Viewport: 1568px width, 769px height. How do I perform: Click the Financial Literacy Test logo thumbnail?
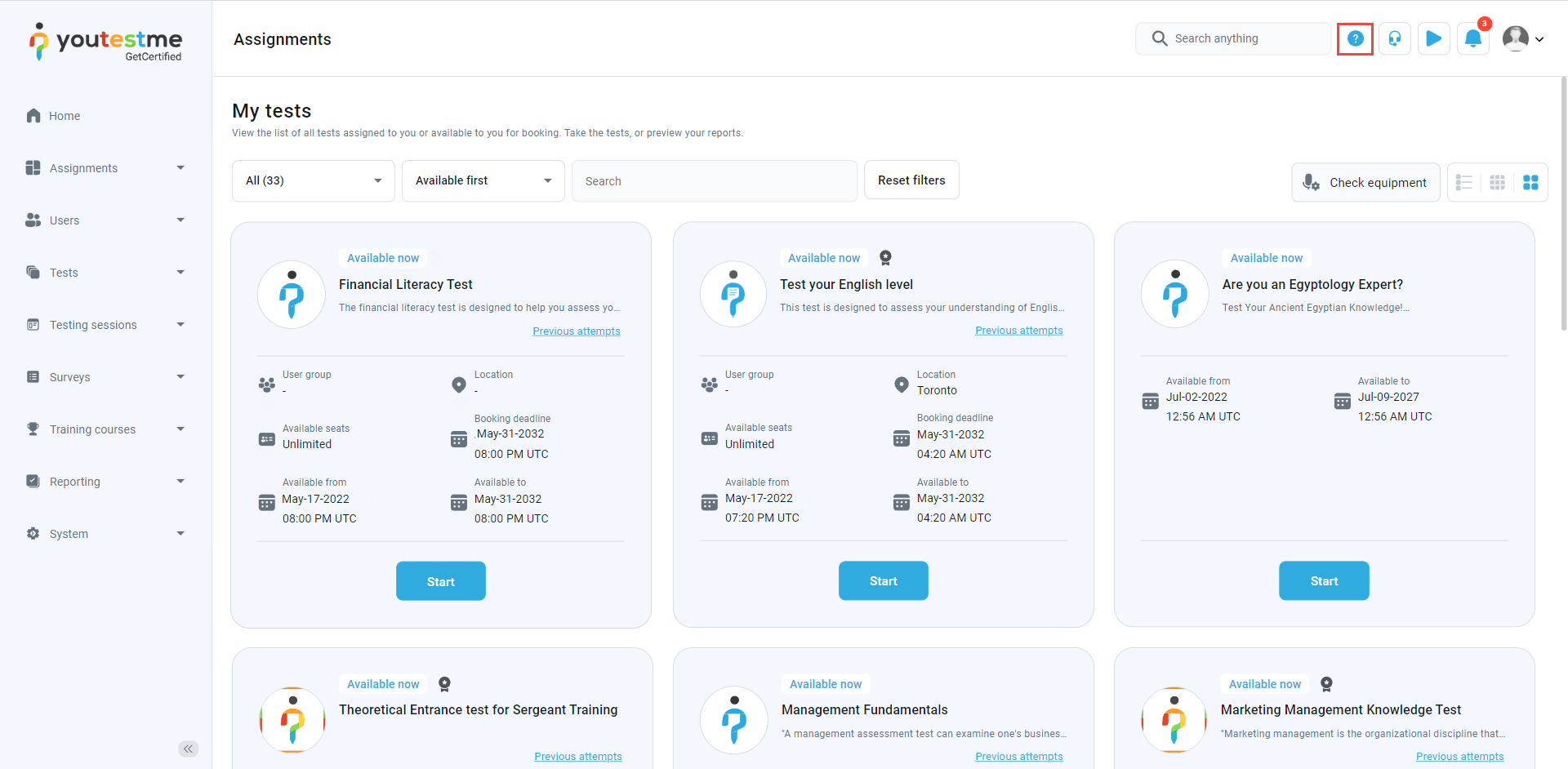[292, 295]
